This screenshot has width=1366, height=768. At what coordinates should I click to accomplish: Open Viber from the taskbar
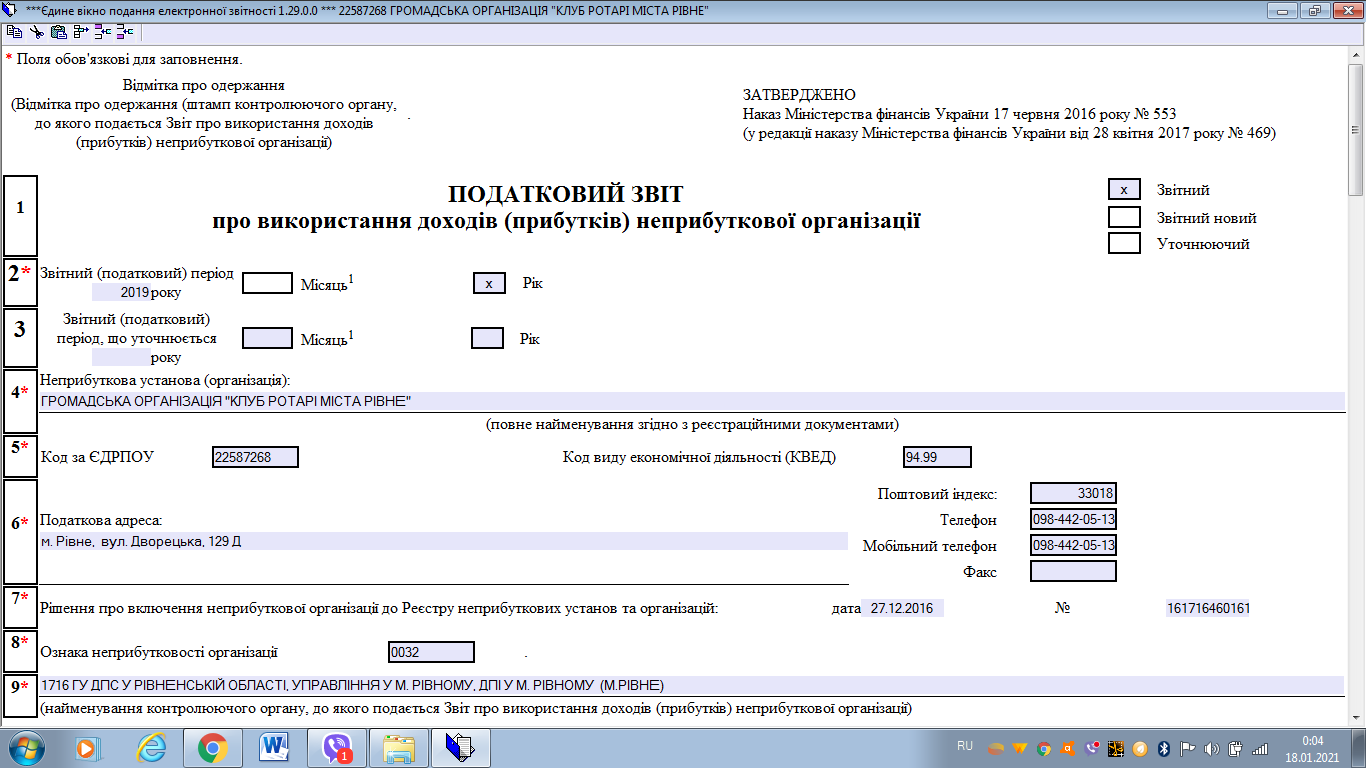[337, 747]
